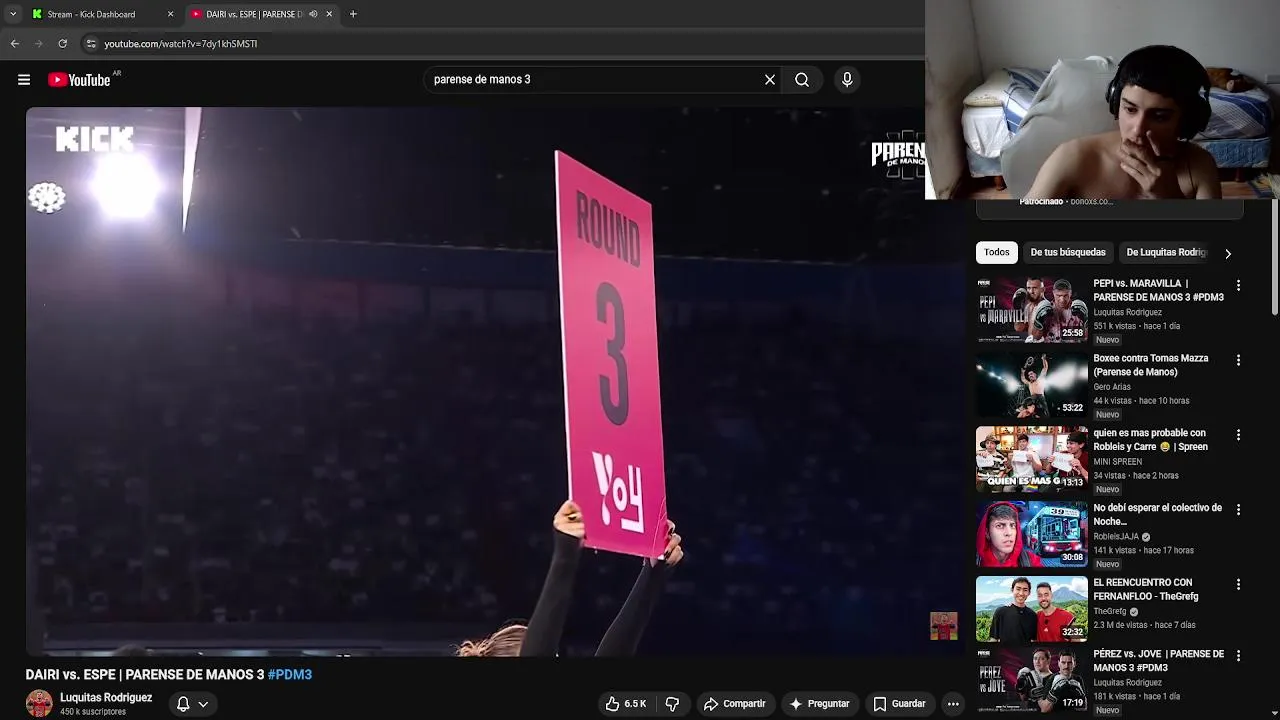Like the video with thumbs up
The image size is (1280, 720).
626,704
